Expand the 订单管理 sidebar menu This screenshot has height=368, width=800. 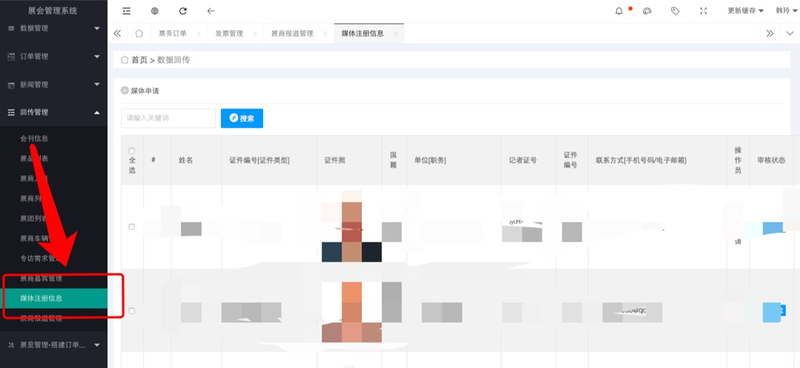pos(54,57)
